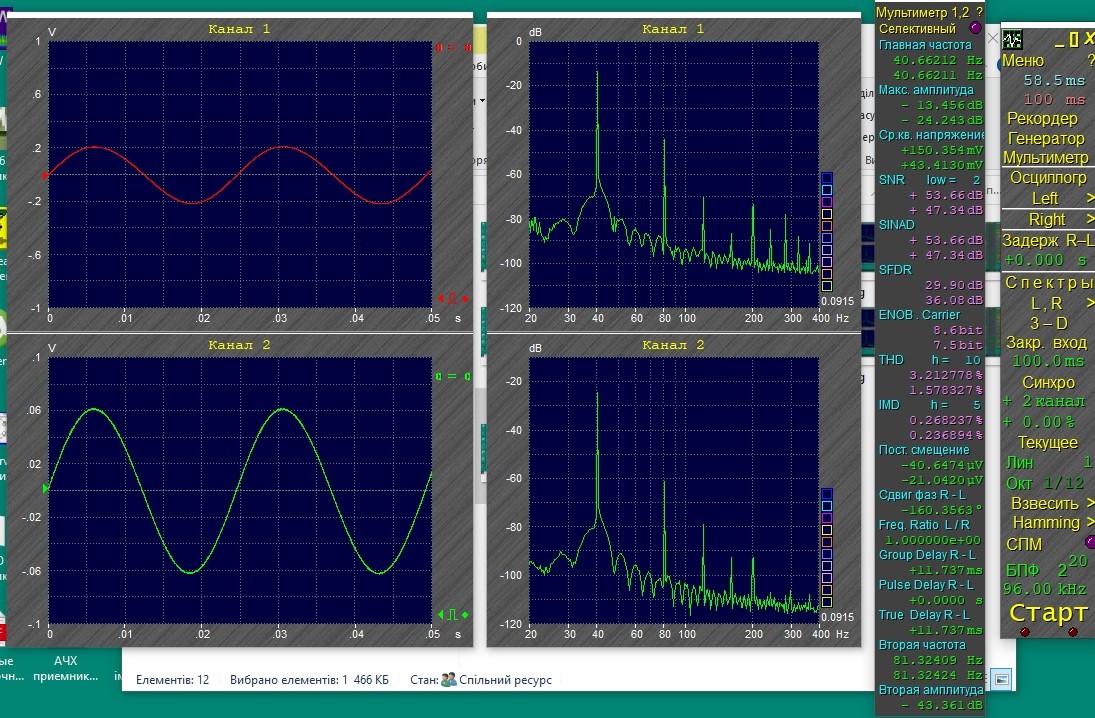Select bottom swatch in Канал 2 spectrum
1095x718 pixels.
827,602
